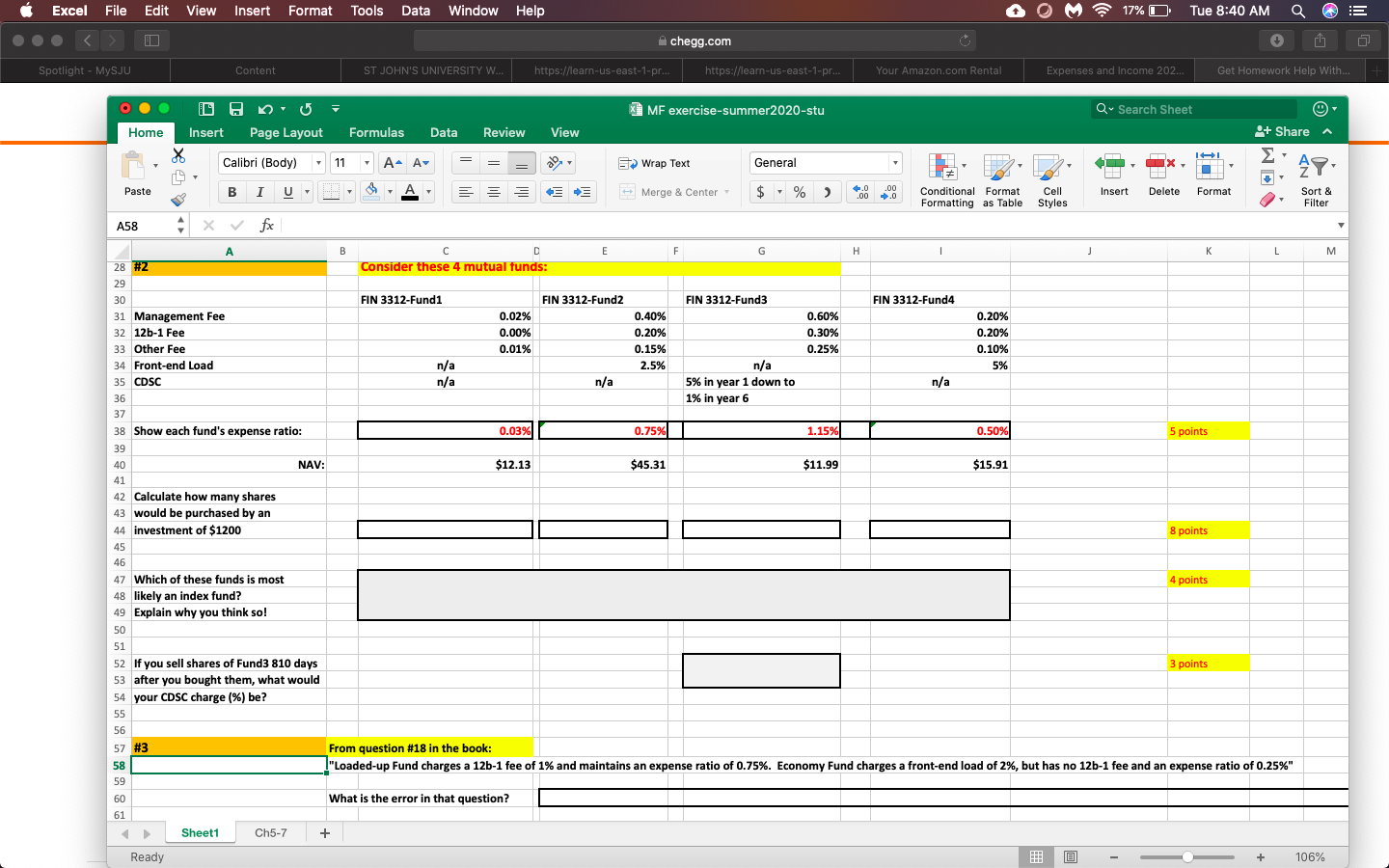Apply percent style format
Image resolution: width=1389 pixels, height=868 pixels.
[x=800, y=192]
